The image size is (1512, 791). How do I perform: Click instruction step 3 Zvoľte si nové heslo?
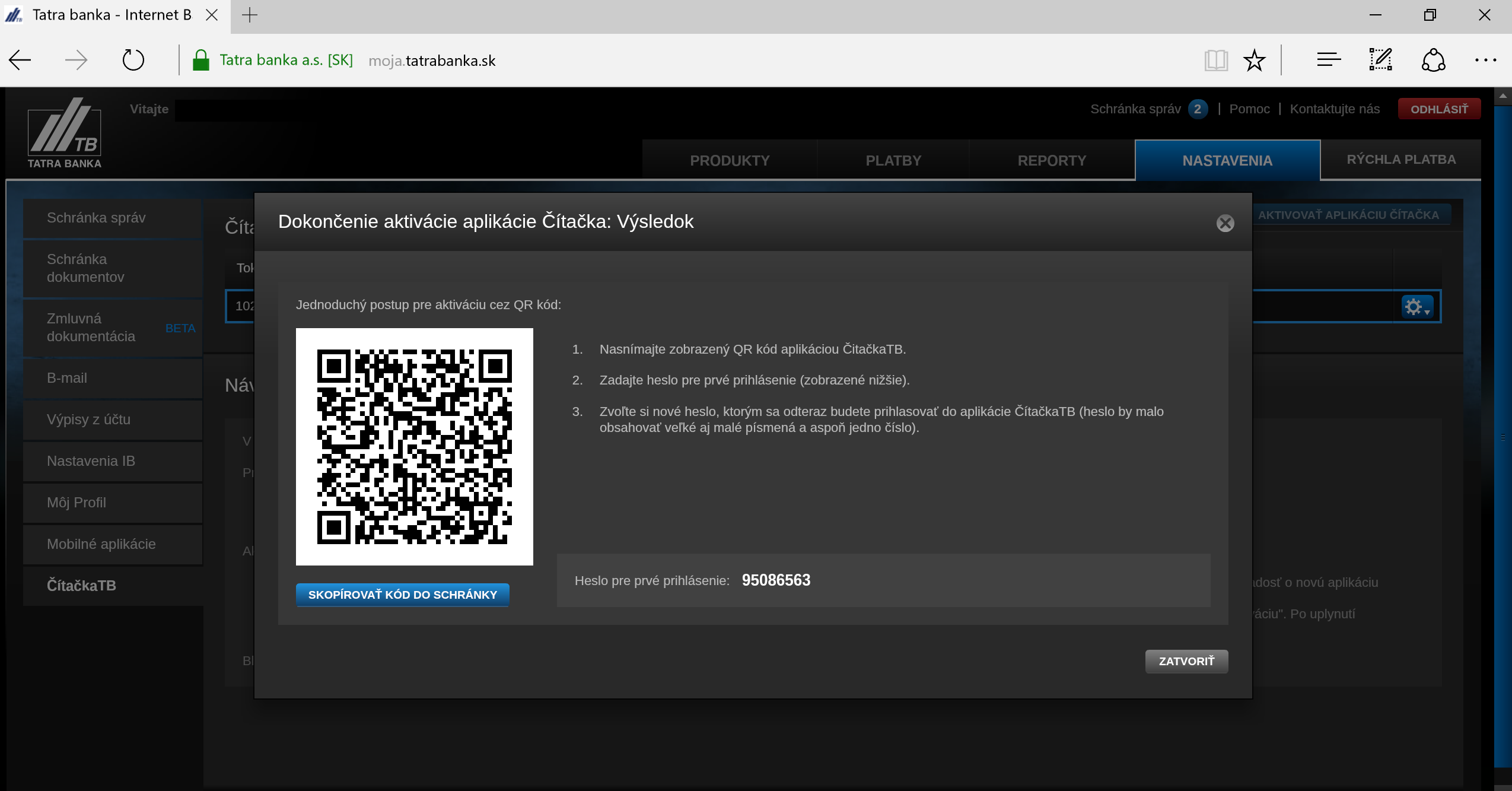click(881, 420)
